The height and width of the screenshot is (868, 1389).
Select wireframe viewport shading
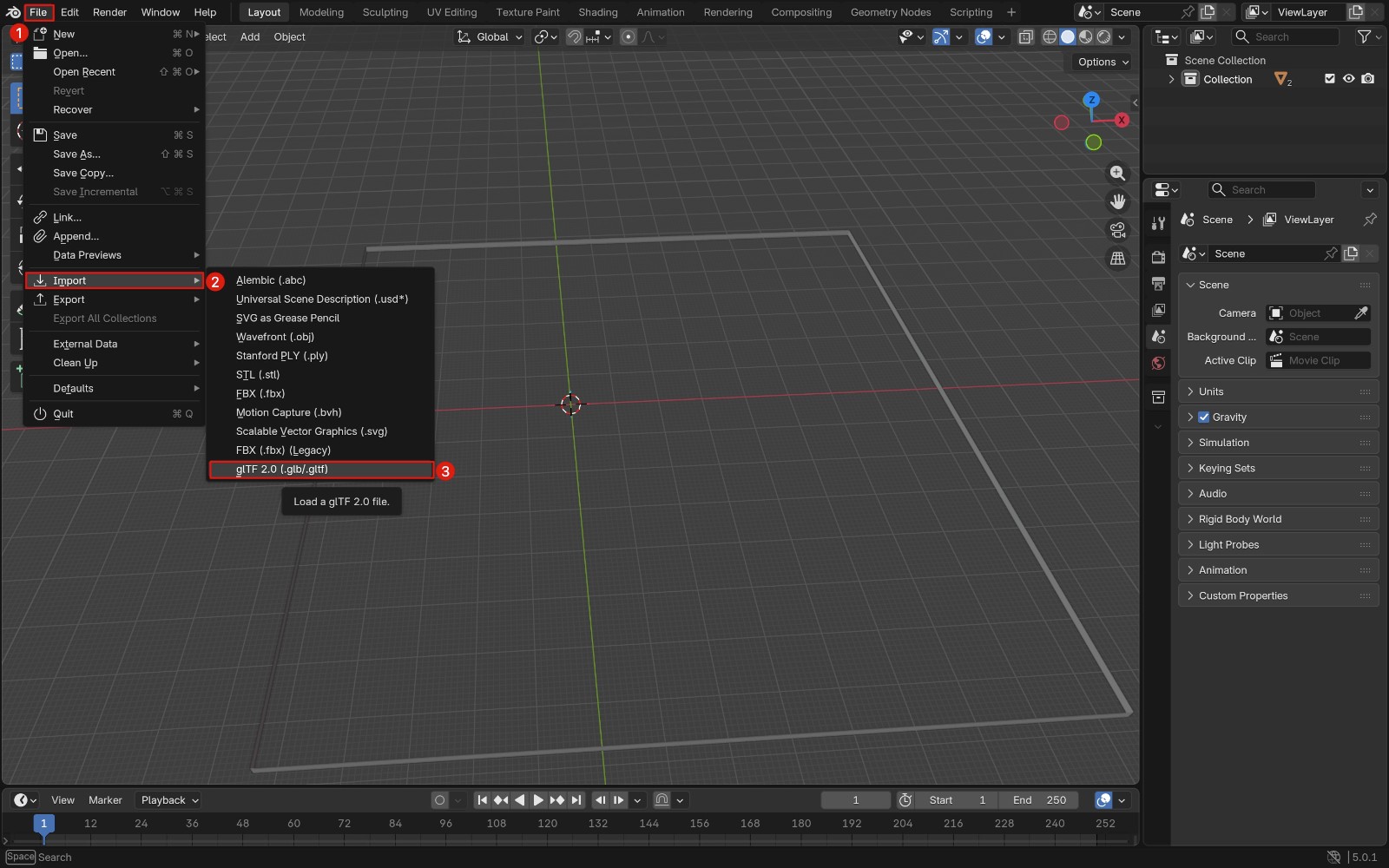click(x=1050, y=36)
